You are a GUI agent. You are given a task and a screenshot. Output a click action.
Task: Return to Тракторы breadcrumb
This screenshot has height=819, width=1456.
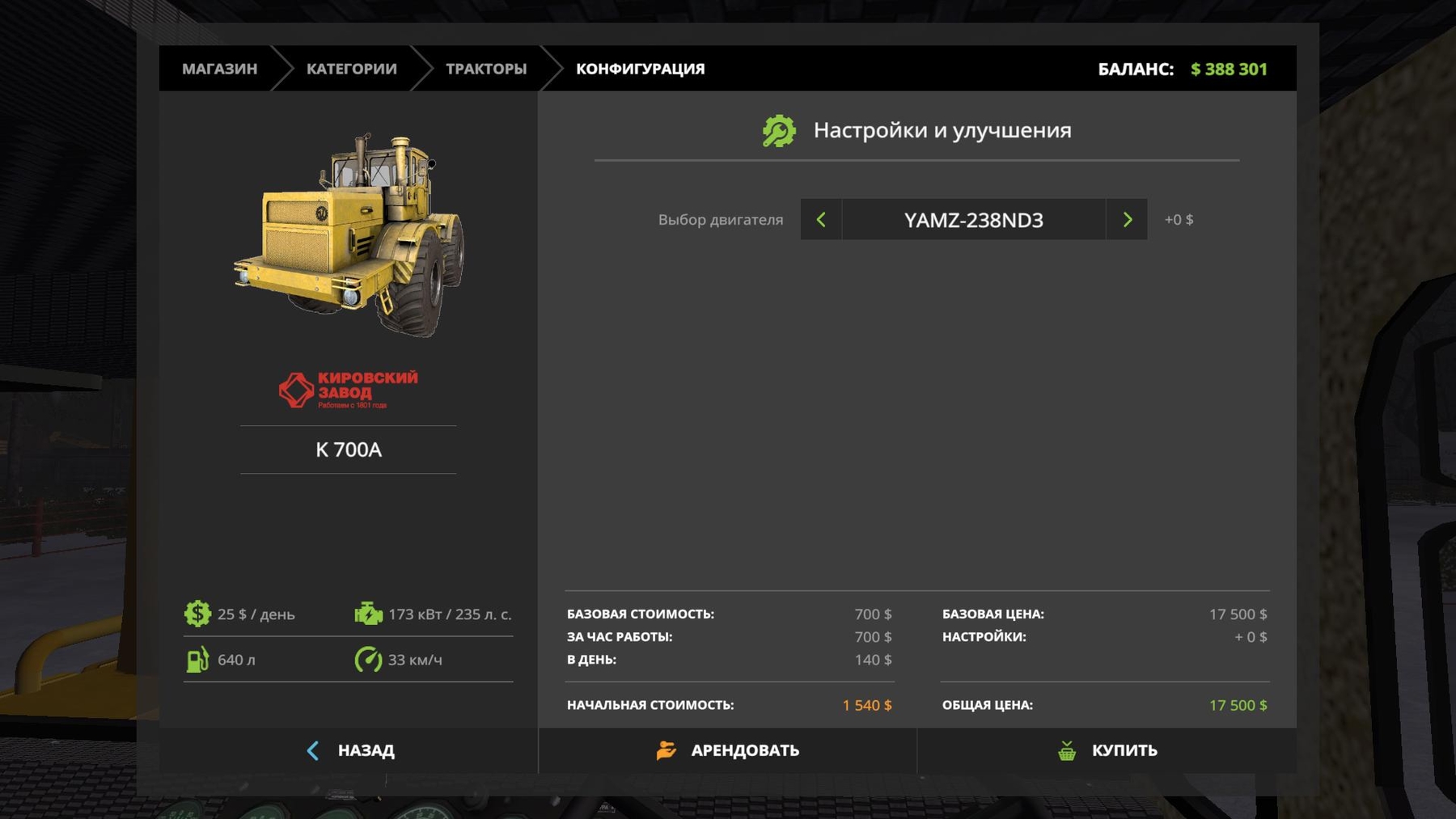point(485,69)
